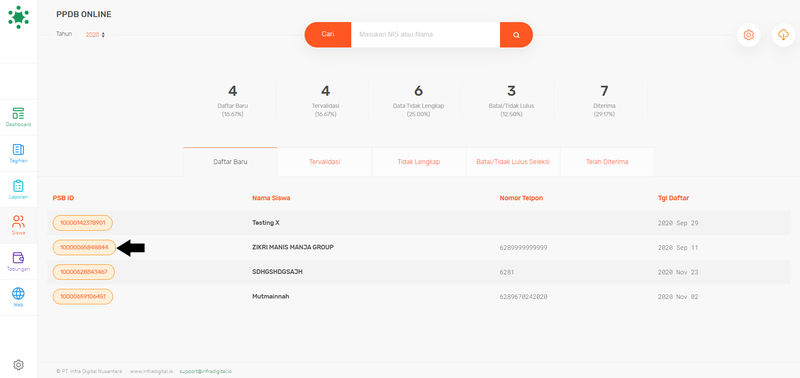Open sidebar settings gear at bottom

click(18, 365)
